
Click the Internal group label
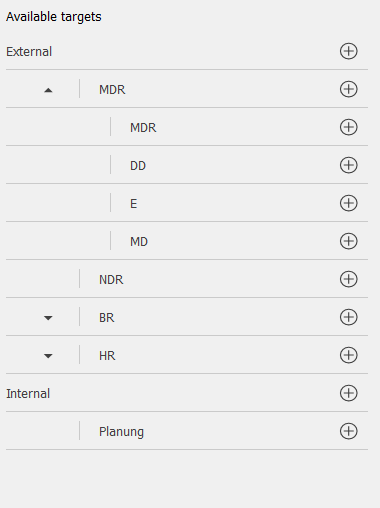[28, 394]
